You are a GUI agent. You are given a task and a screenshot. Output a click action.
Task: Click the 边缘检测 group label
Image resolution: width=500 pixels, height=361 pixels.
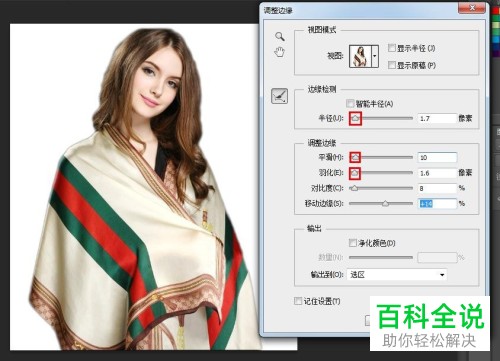pos(321,89)
